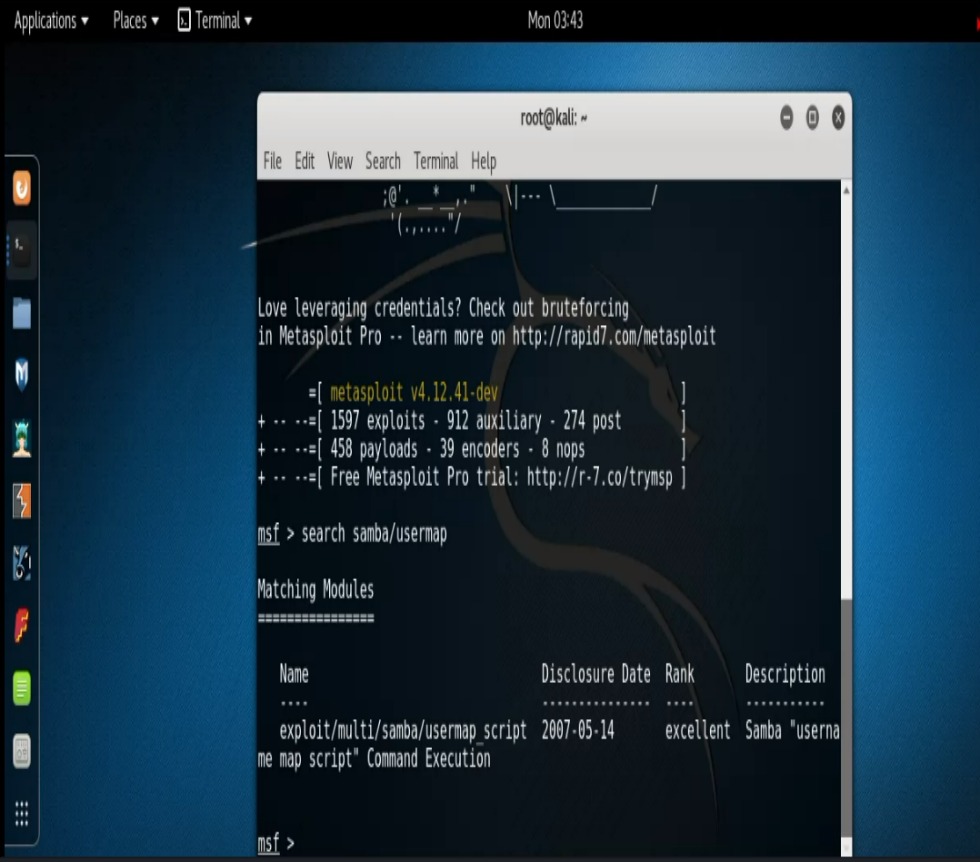The width and height of the screenshot is (980, 862).
Task: Maximize the root@kali terminal window
Action: coord(812,118)
